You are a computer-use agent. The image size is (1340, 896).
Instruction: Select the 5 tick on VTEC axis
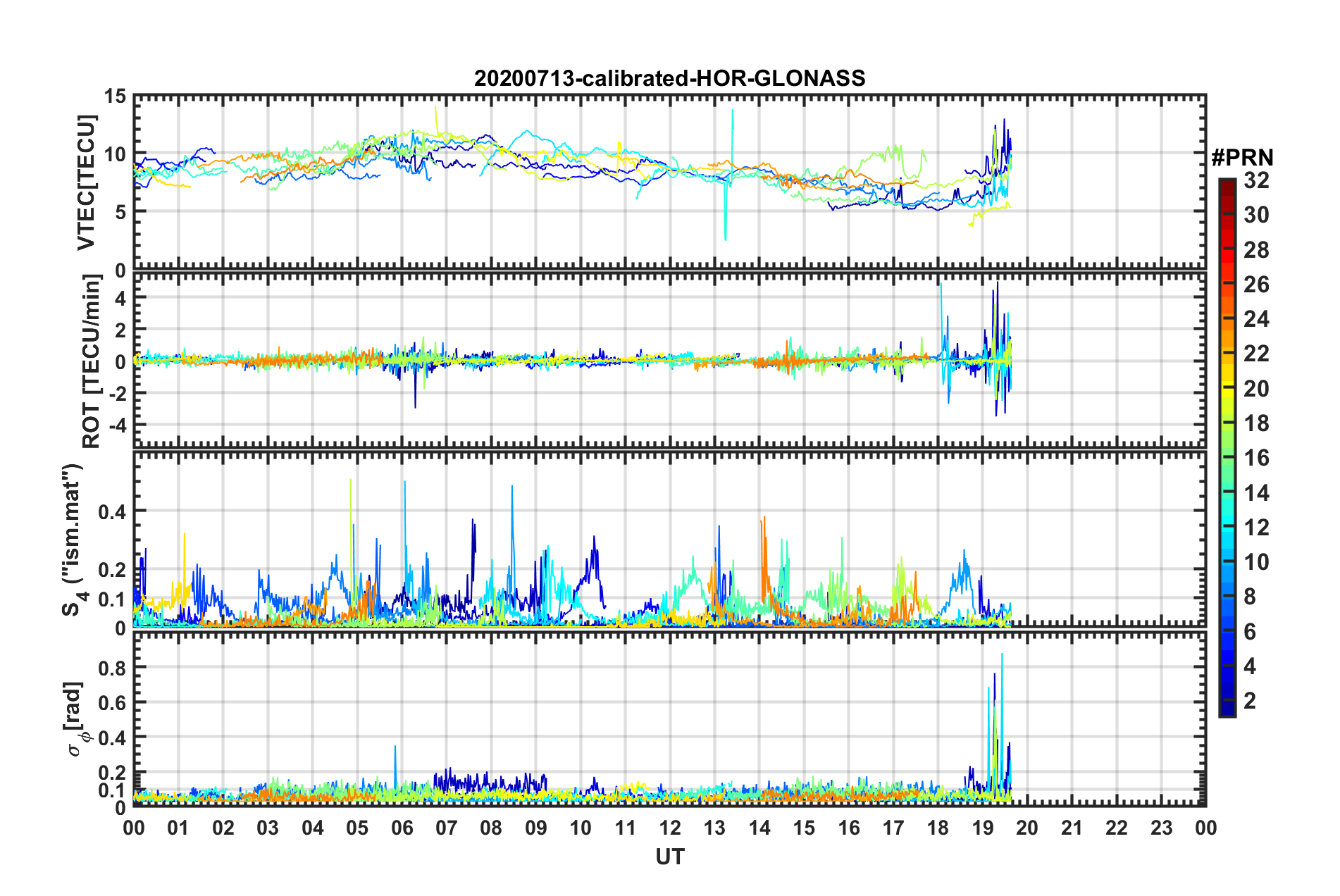[x=120, y=211]
